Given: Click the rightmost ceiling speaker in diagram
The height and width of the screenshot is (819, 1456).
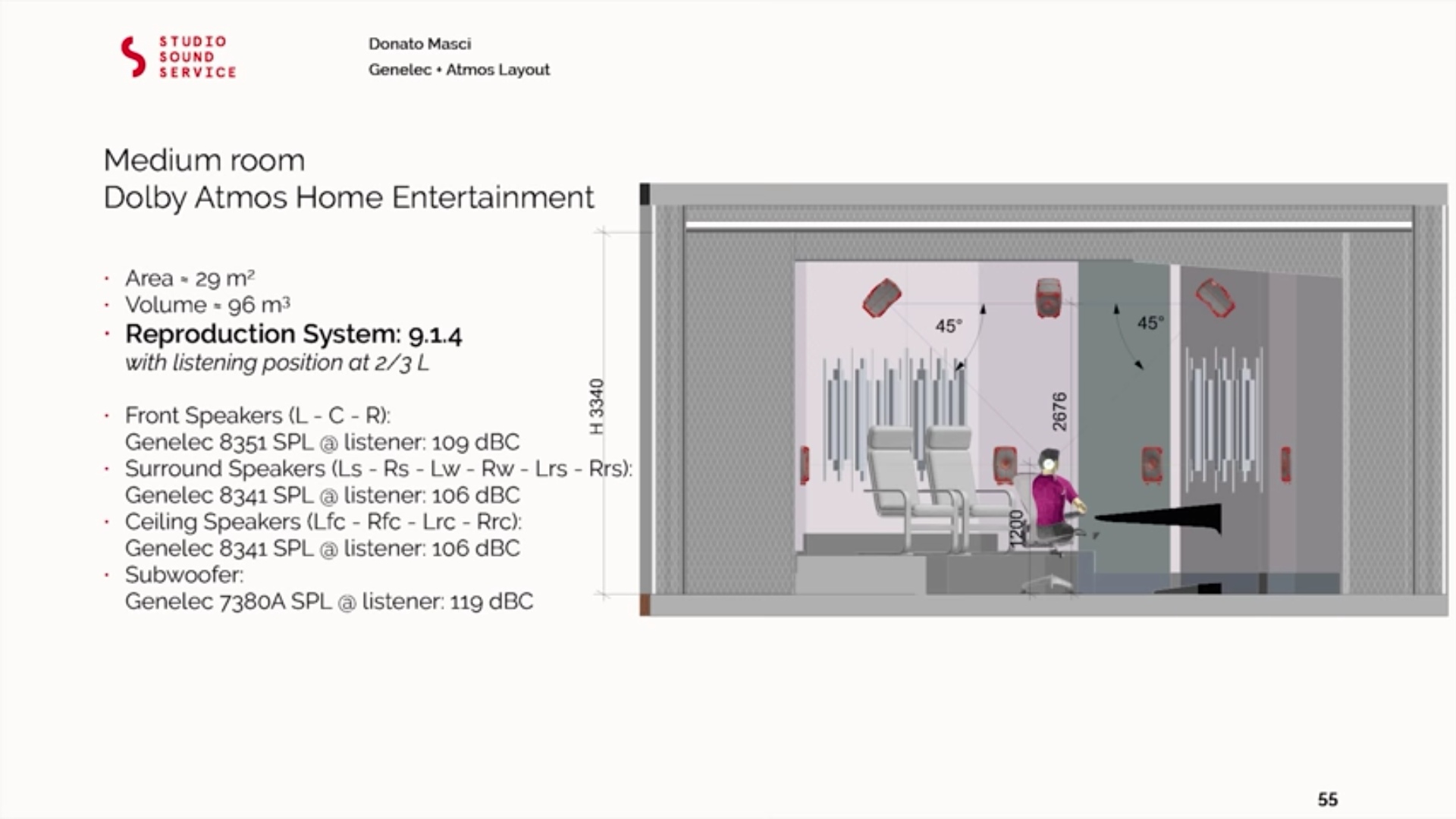Looking at the screenshot, I should pos(1215,297).
